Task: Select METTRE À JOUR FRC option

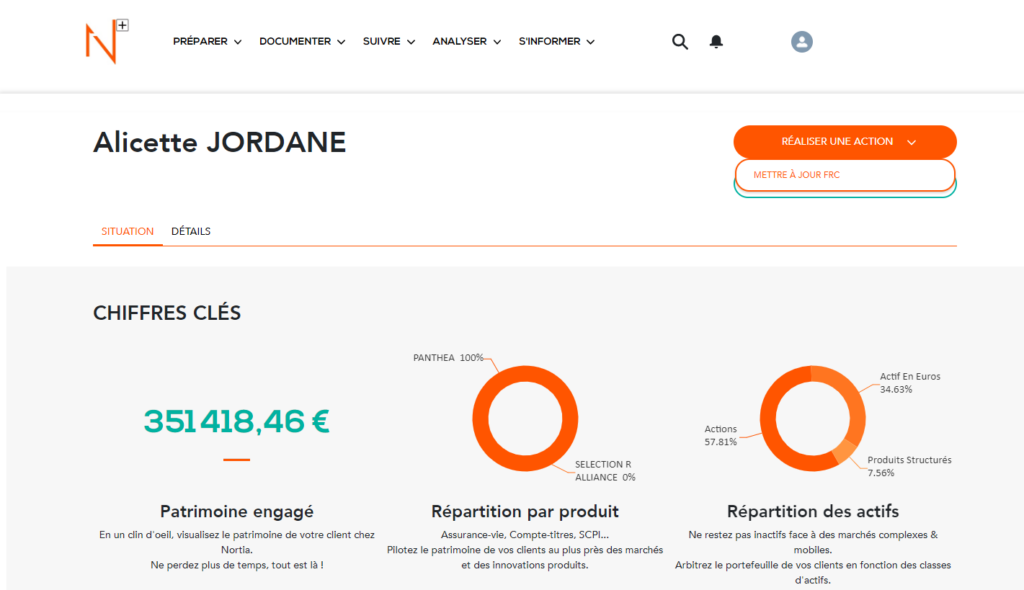Action: pos(845,175)
